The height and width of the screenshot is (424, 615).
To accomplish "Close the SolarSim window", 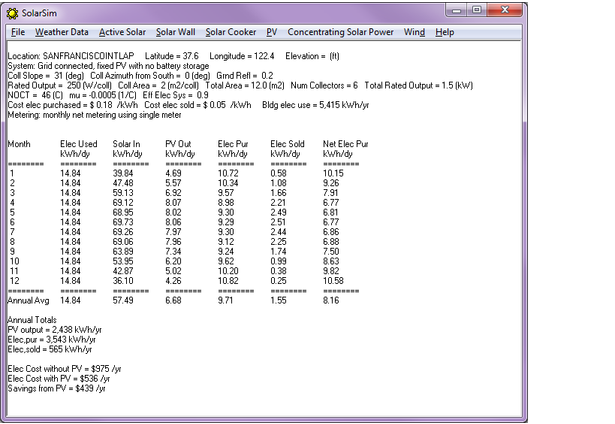I will pyautogui.click(x=505, y=10).
